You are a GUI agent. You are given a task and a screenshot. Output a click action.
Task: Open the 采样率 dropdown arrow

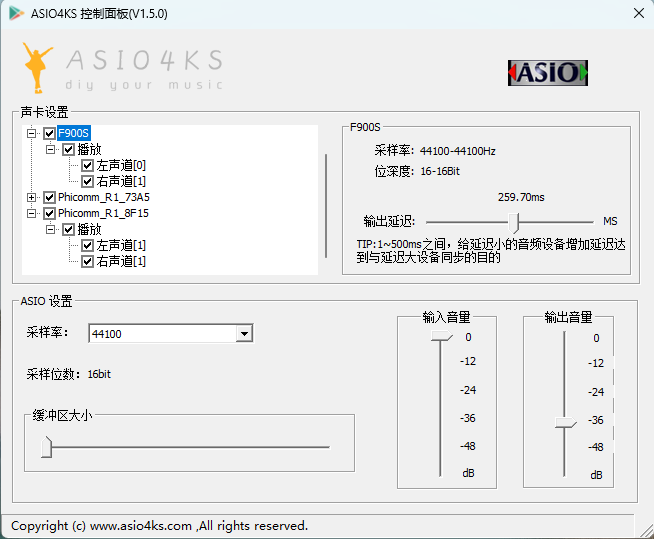pos(244,334)
